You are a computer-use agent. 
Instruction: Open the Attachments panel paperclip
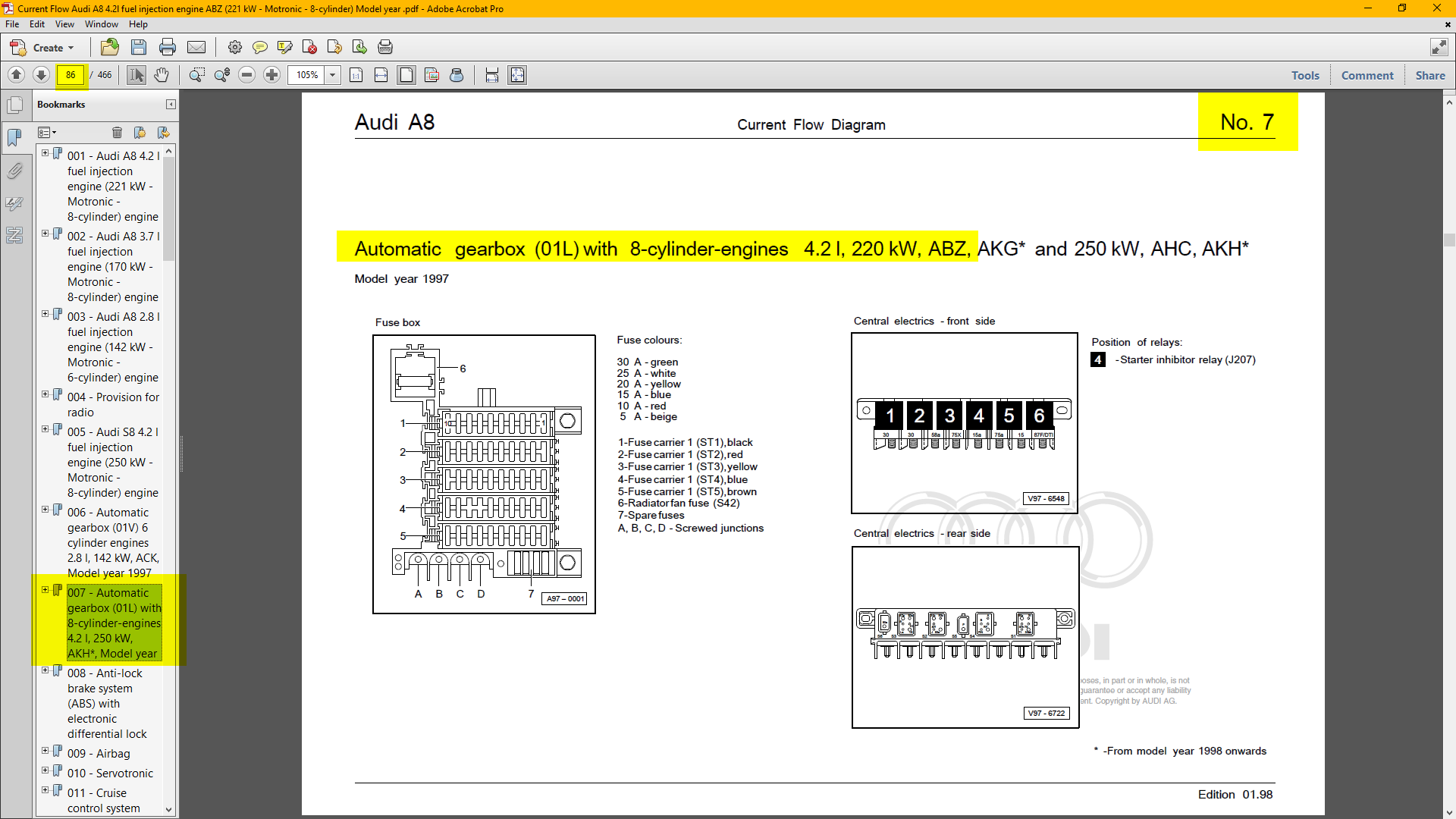click(x=14, y=171)
